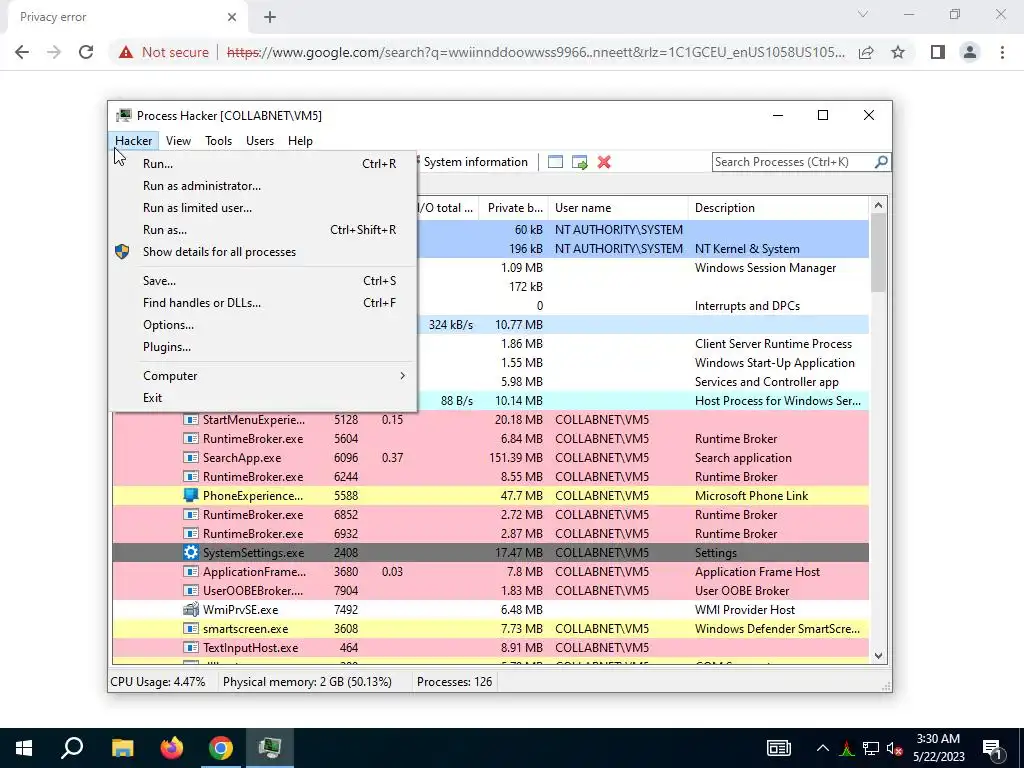Sort by the Description column header
The height and width of the screenshot is (768, 1024).
(778, 208)
